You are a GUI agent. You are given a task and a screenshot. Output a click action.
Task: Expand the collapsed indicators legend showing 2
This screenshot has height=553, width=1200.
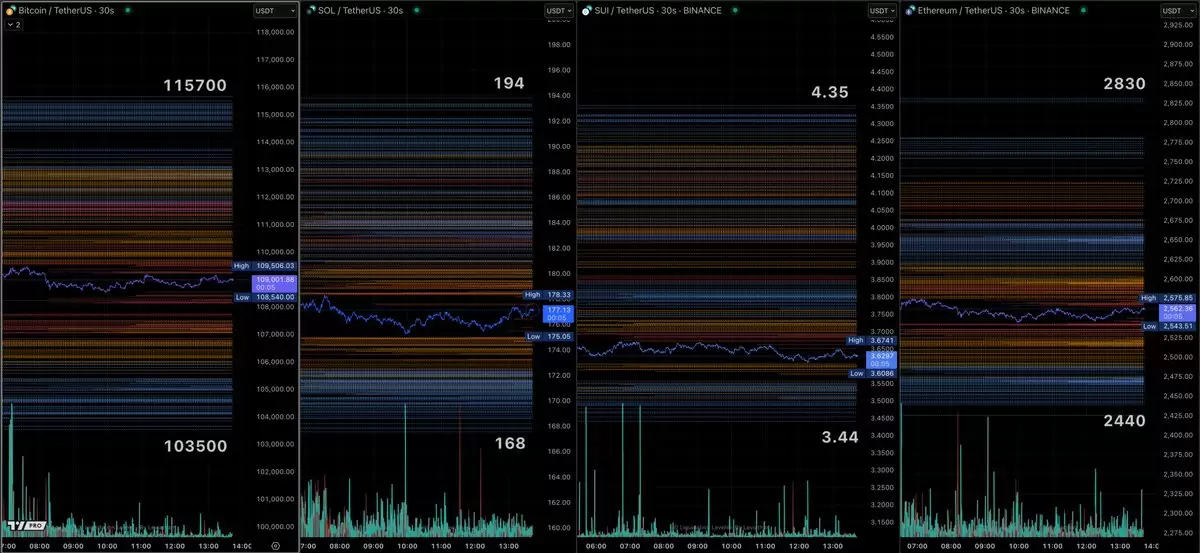click(14, 24)
